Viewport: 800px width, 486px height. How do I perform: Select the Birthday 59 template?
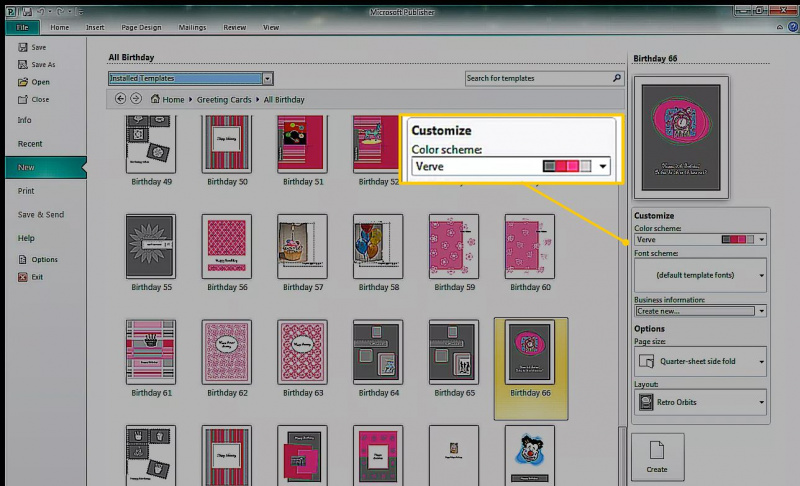(454, 246)
